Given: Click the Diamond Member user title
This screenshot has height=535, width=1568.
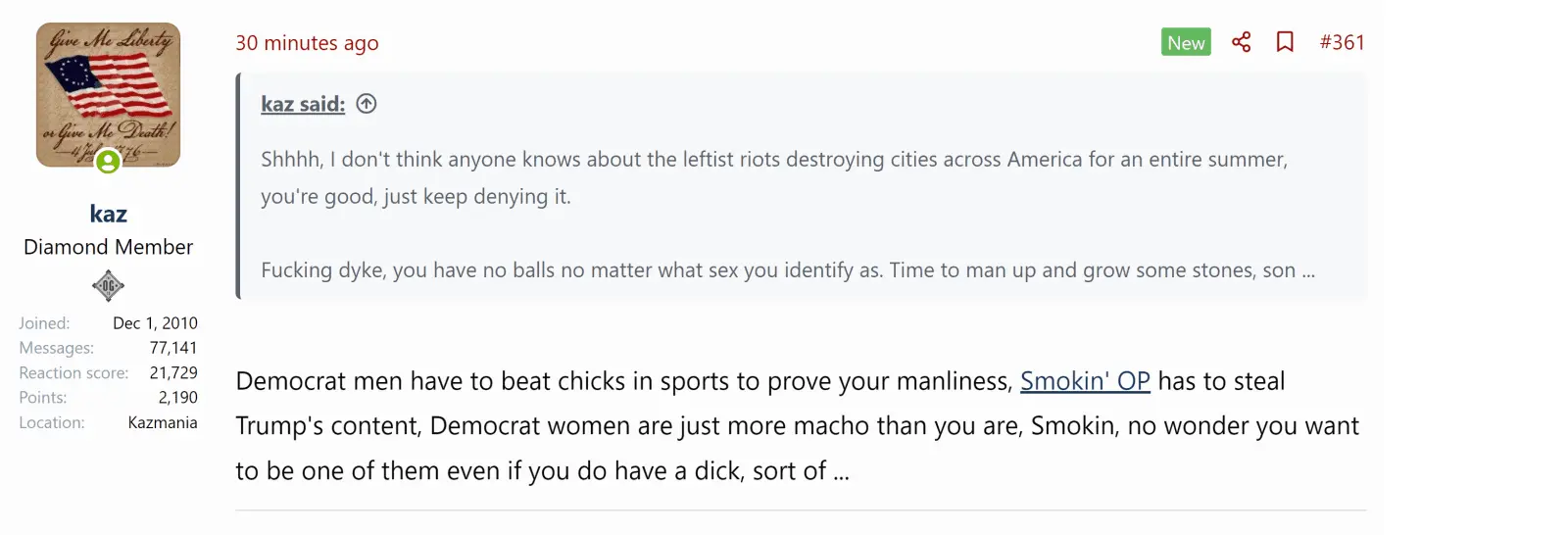Looking at the screenshot, I should (x=108, y=247).
